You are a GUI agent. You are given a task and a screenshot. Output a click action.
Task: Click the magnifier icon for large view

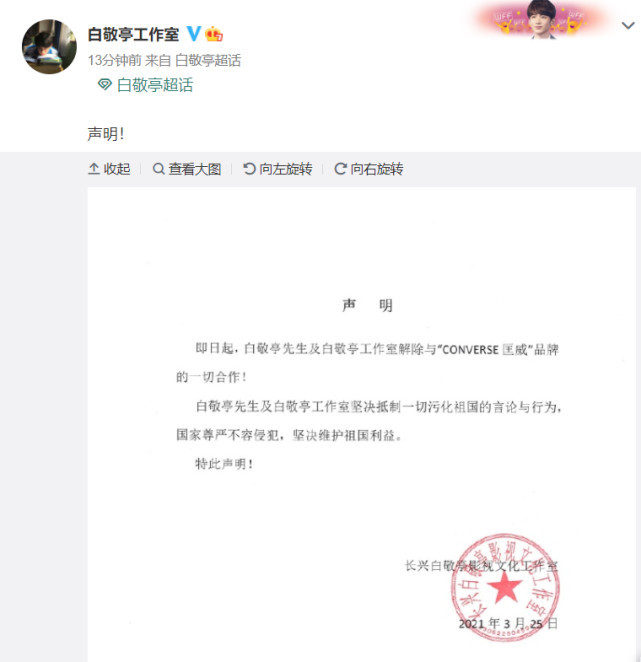(158, 169)
